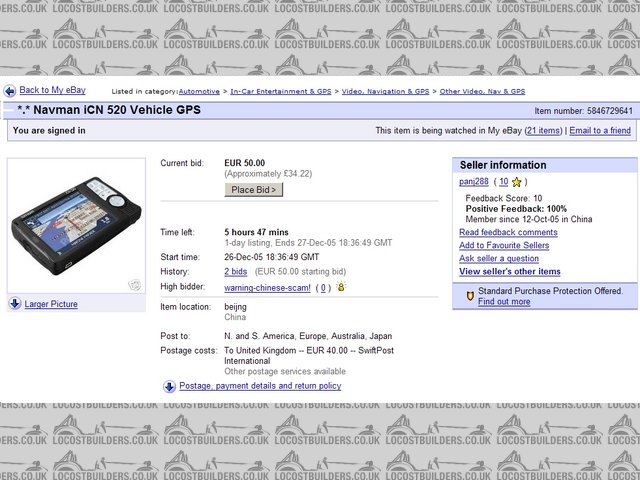The height and width of the screenshot is (480, 640).
Task: Click the EUR 50.00 current bid value
Action: 244,163
